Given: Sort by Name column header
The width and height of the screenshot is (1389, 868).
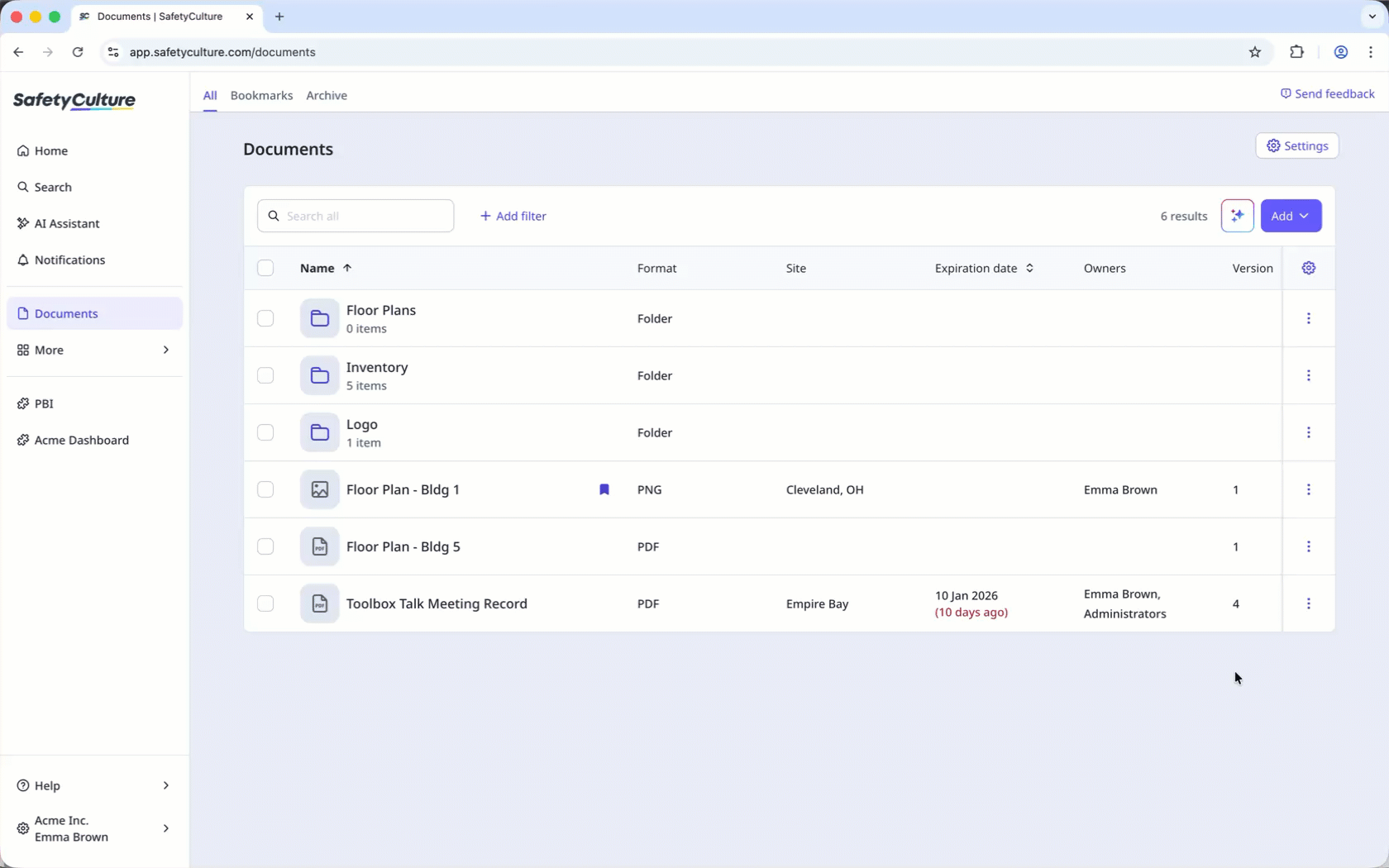Looking at the screenshot, I should click(326, 268).
